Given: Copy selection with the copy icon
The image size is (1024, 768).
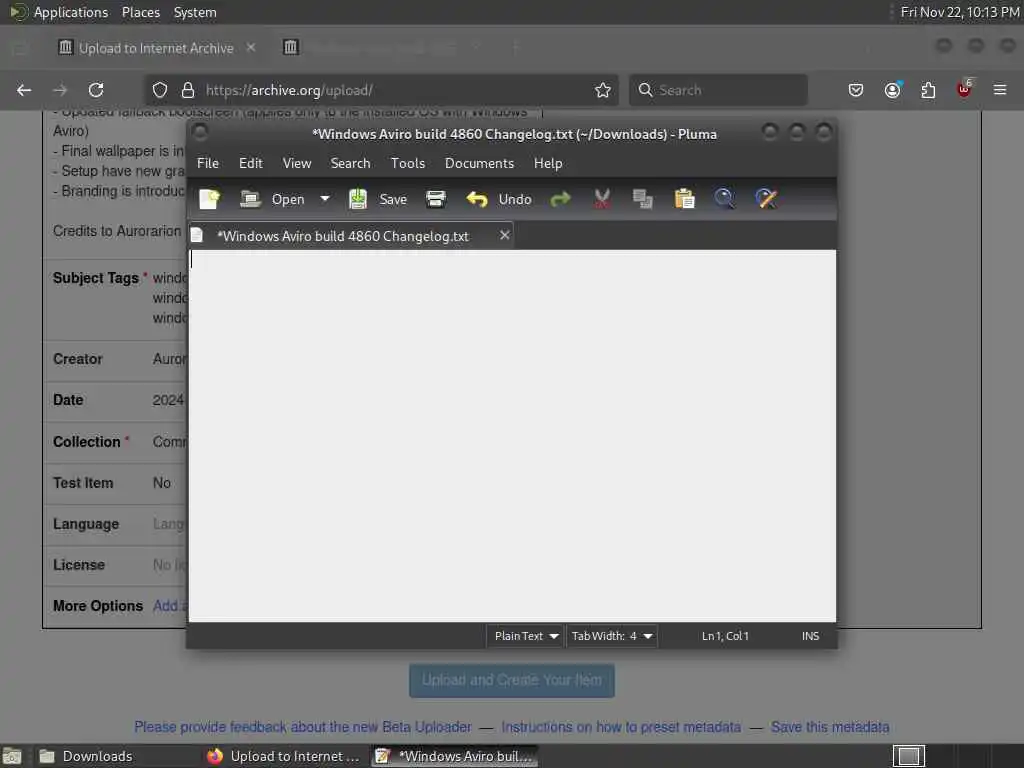Looking at the screenshot, I should click(643, 199).
